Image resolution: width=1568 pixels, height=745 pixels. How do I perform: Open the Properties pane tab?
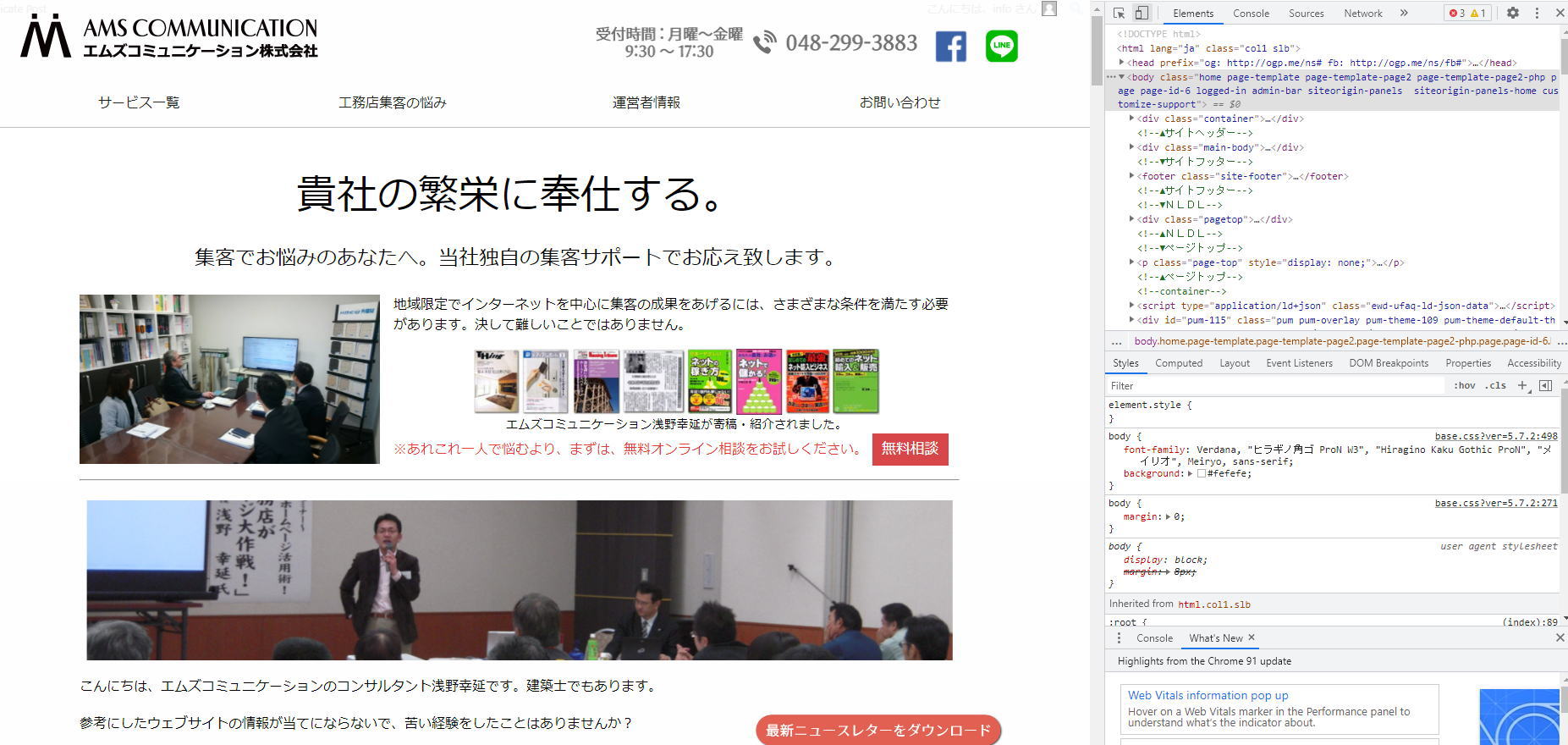pyautogui.click(x=1468, y=363)
